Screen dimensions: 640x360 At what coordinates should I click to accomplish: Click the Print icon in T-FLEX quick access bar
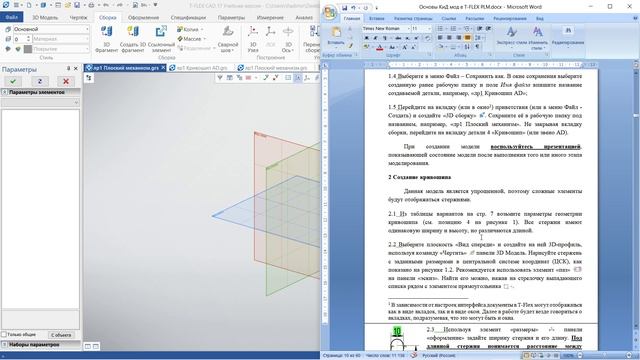click(x=91, y=5)
